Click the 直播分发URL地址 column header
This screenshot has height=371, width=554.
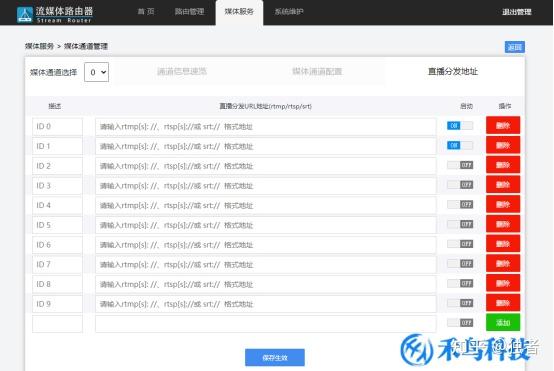pos(265,106)
